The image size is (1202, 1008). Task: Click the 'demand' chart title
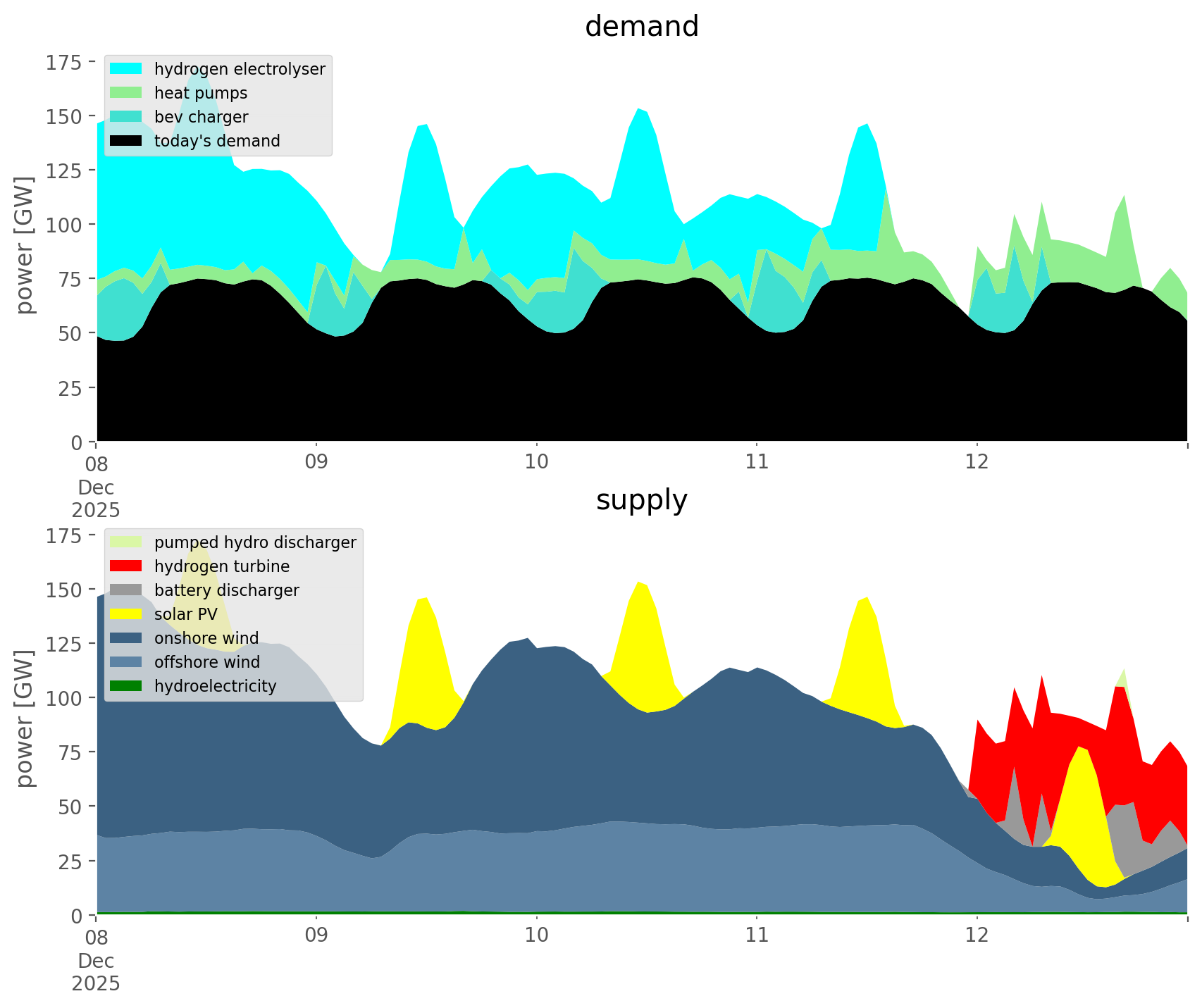click(642, 27)
